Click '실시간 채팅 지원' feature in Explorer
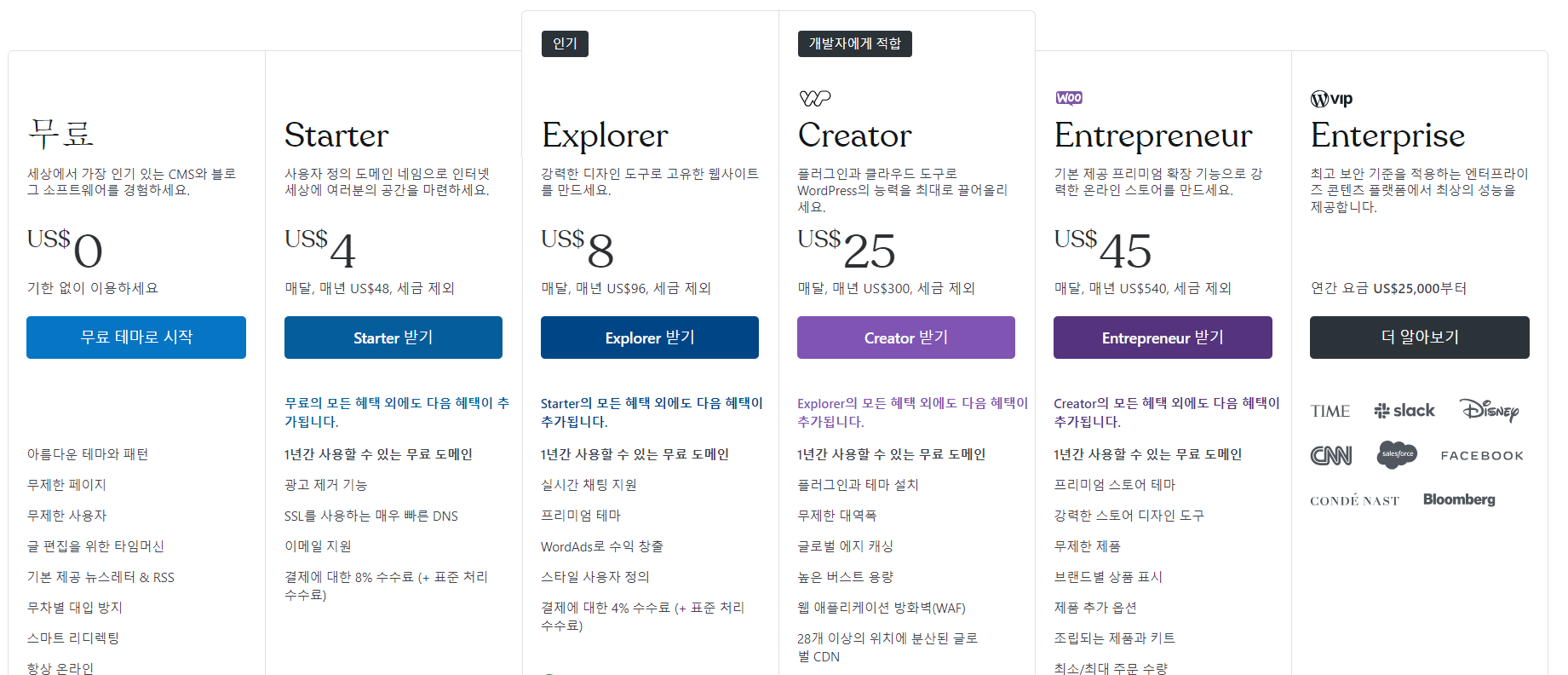 tap(589, 485)
